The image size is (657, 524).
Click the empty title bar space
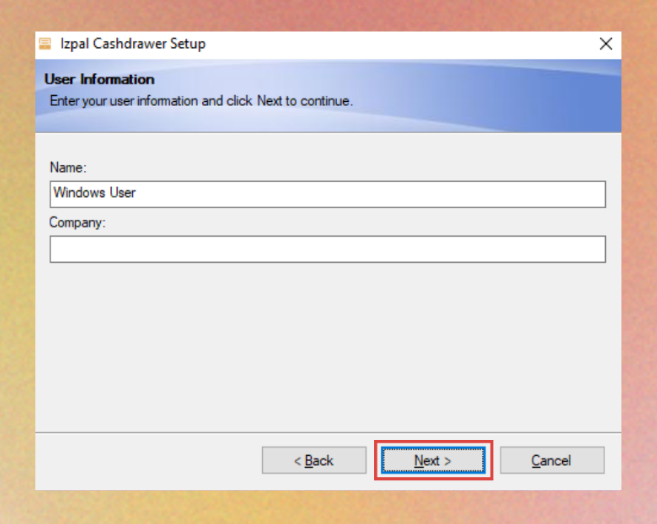click(400, 44)
